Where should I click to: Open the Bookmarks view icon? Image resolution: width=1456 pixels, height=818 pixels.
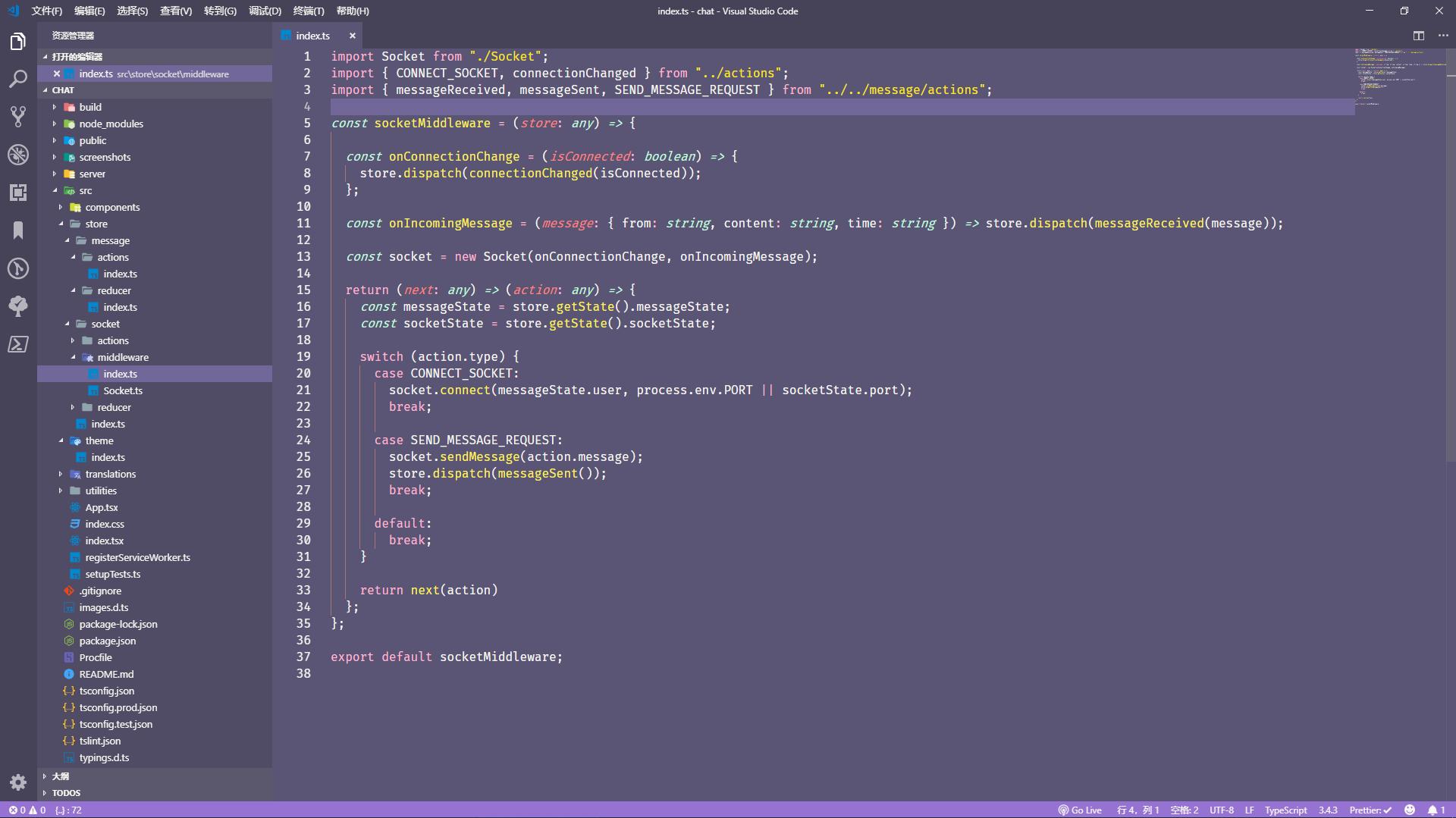tap(18, 230)
